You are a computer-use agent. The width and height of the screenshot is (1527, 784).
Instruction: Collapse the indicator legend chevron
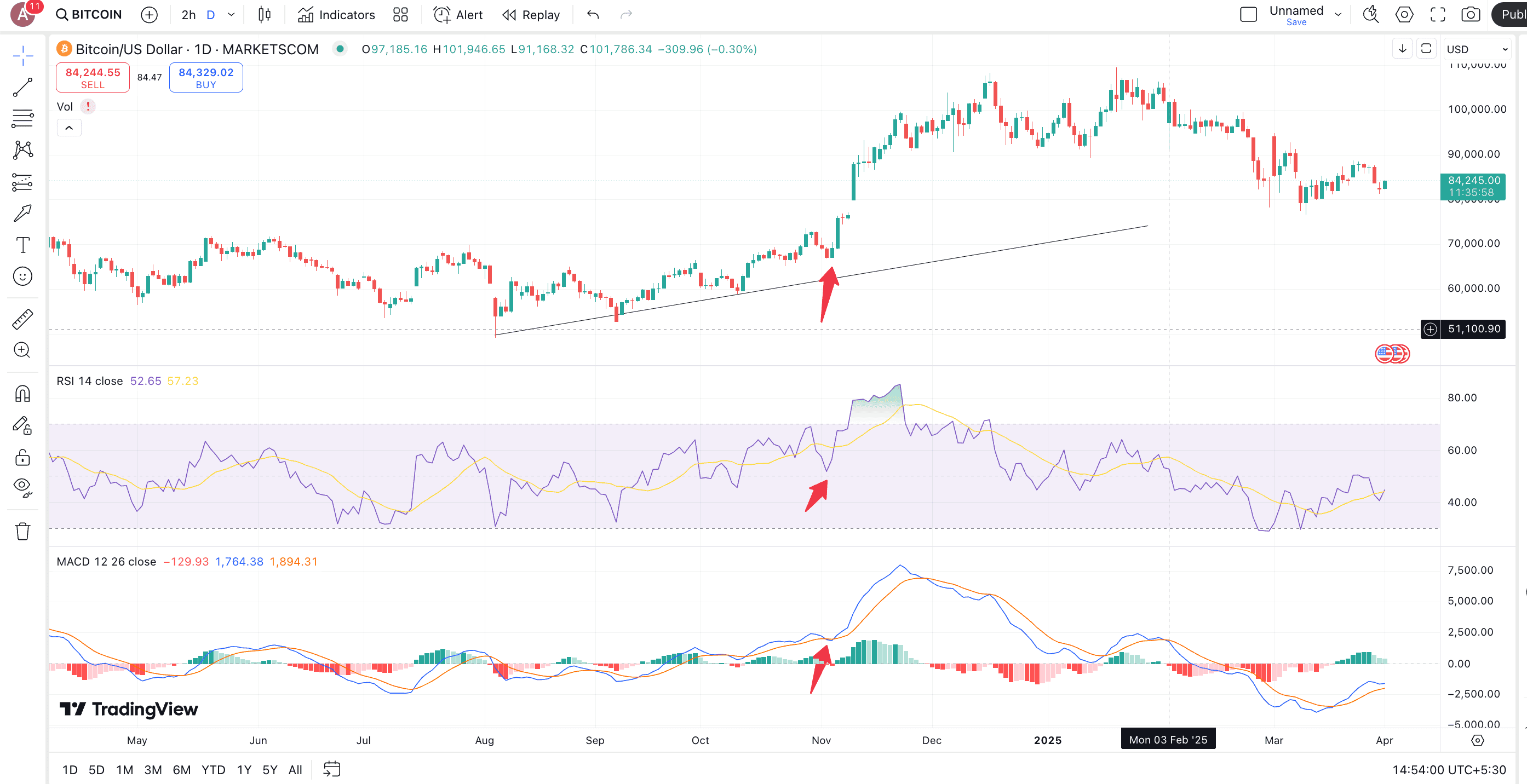[x=69, y=128]
